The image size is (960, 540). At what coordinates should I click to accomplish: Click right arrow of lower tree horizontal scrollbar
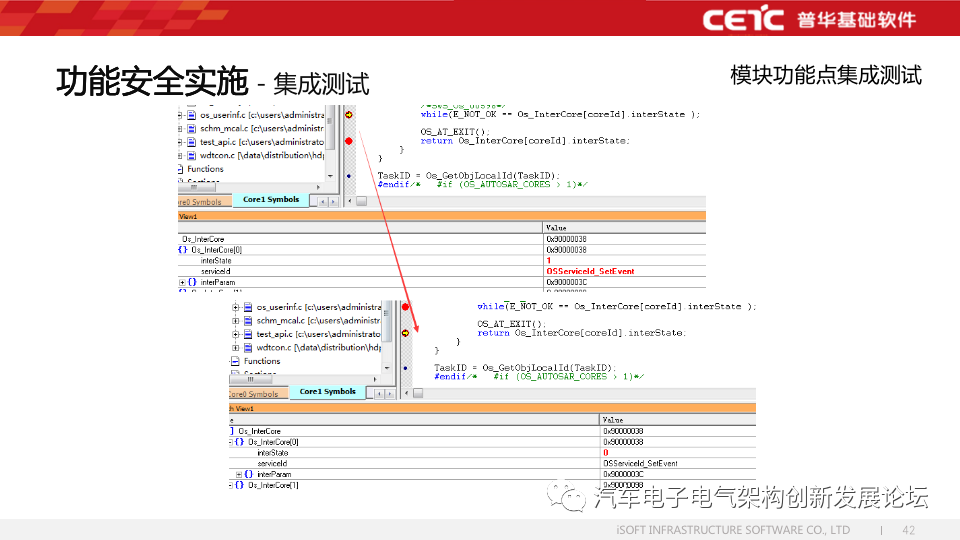(x=375, y=380)
